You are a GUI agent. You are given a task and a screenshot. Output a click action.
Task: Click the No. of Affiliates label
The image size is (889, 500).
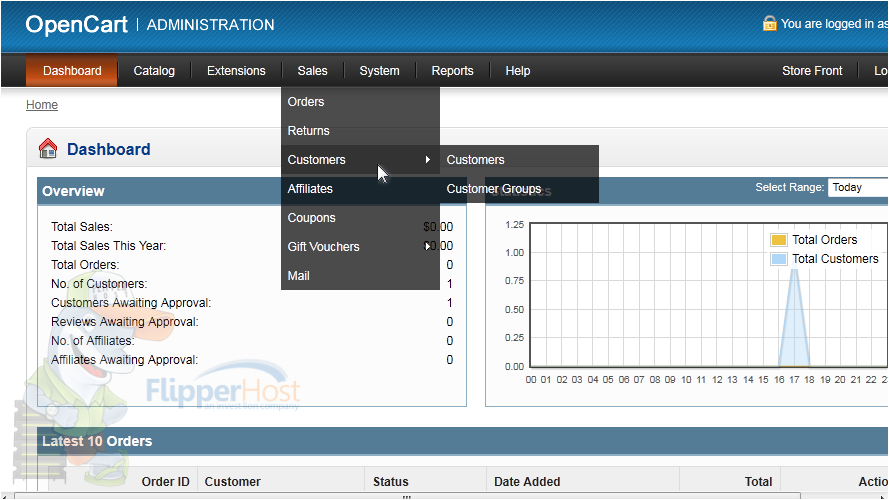(92, 341)
